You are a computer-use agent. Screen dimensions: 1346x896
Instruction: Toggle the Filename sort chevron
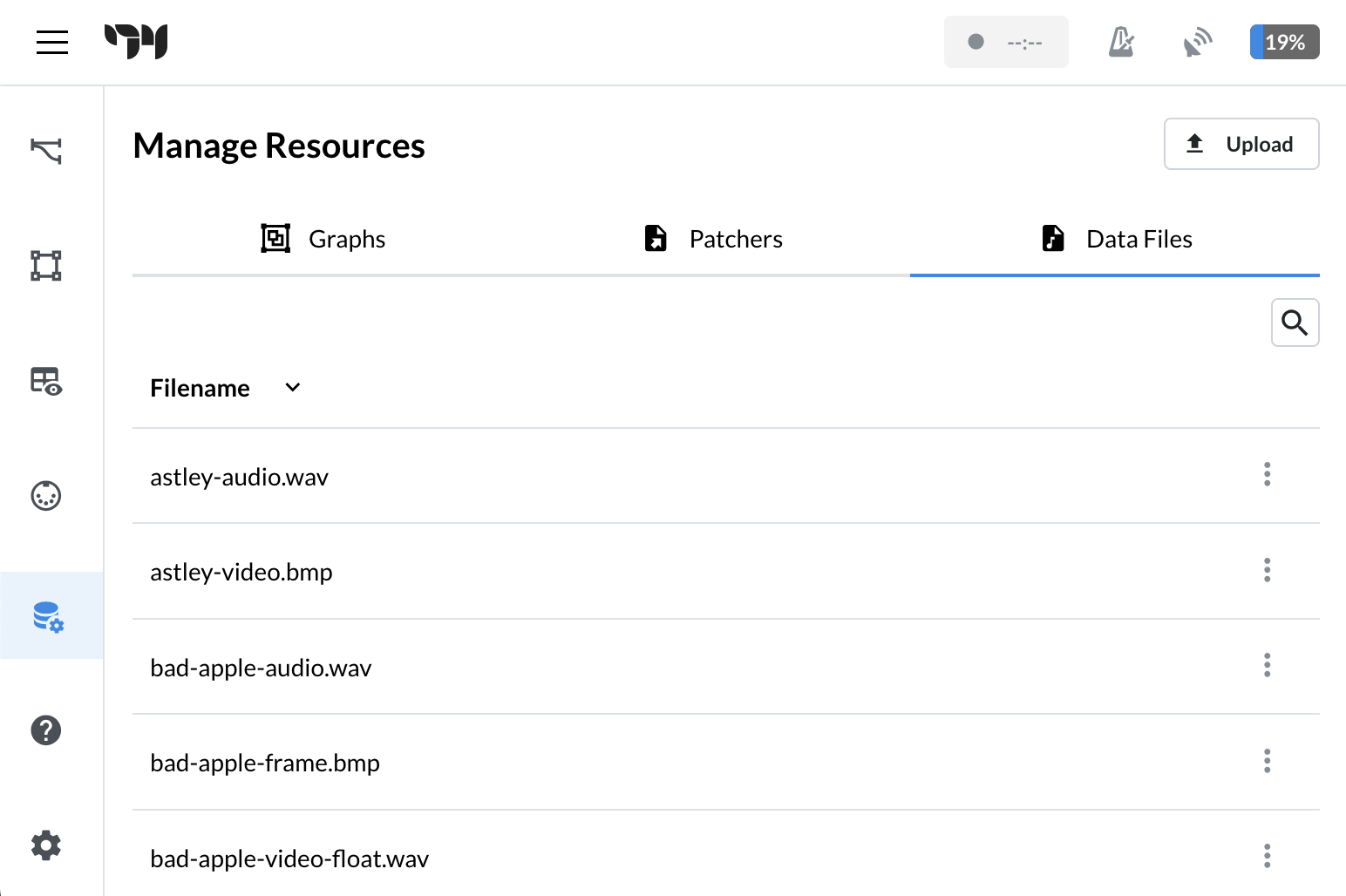point(293,387)
